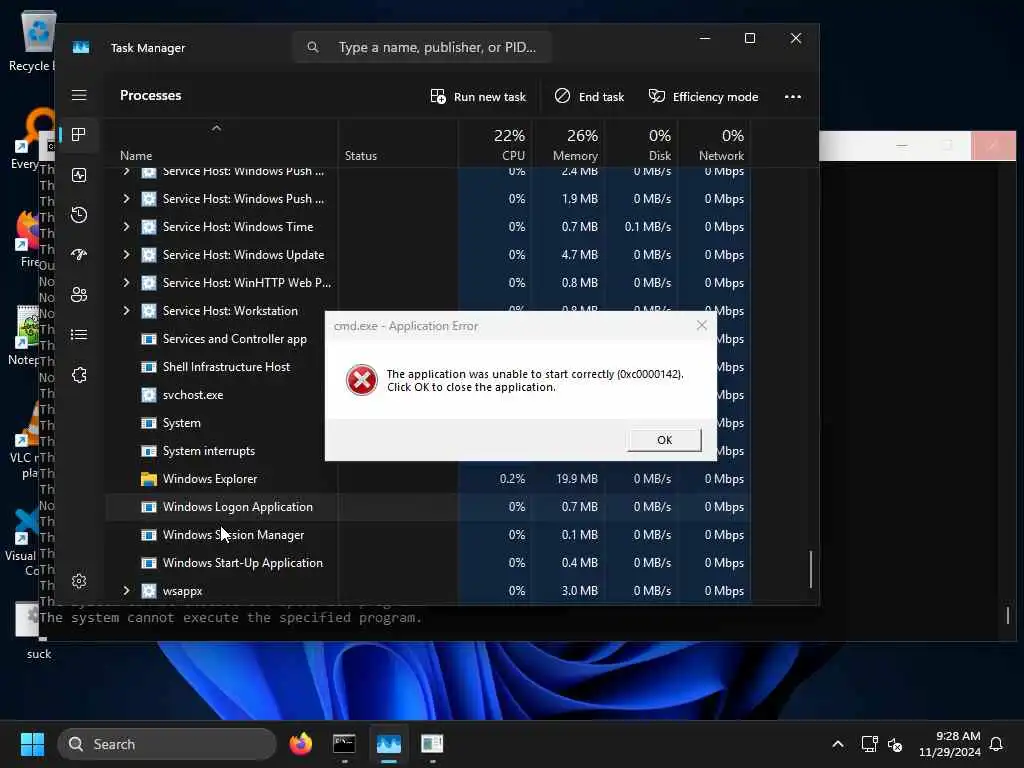Open the notification bell
Screen dimensions: 1024x768
tap(996, 744)
